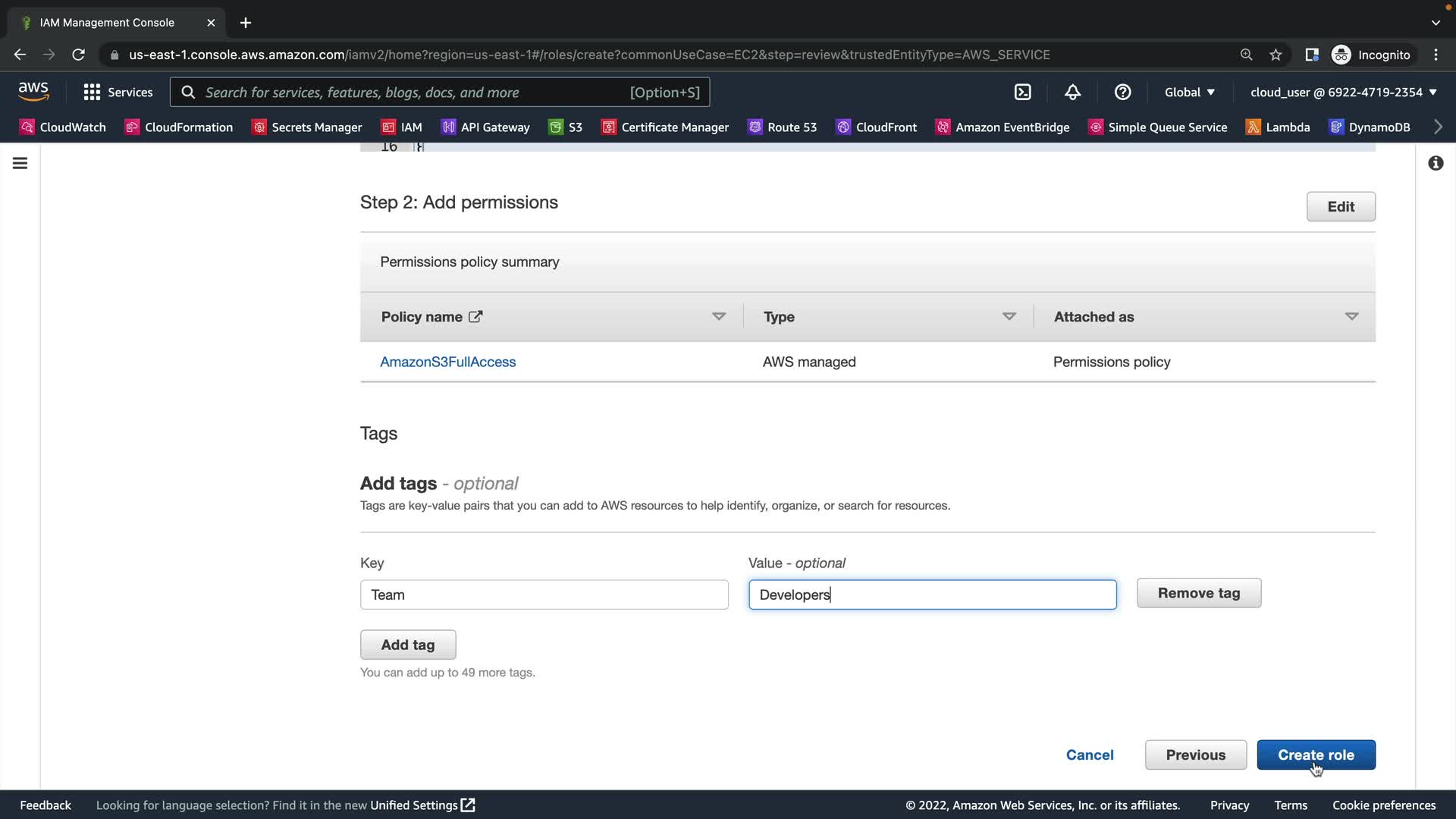Sort by the Policy name column arrow

click(718, 316)
